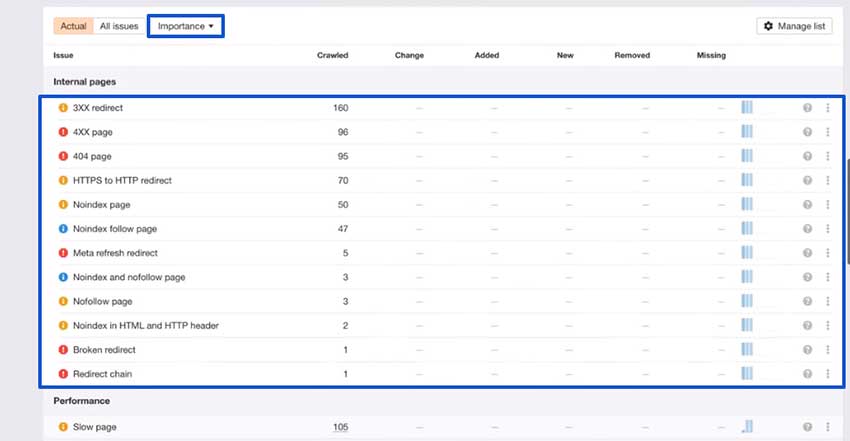
Task: Open the Meta refresh redirect issue
Action: 115,253
